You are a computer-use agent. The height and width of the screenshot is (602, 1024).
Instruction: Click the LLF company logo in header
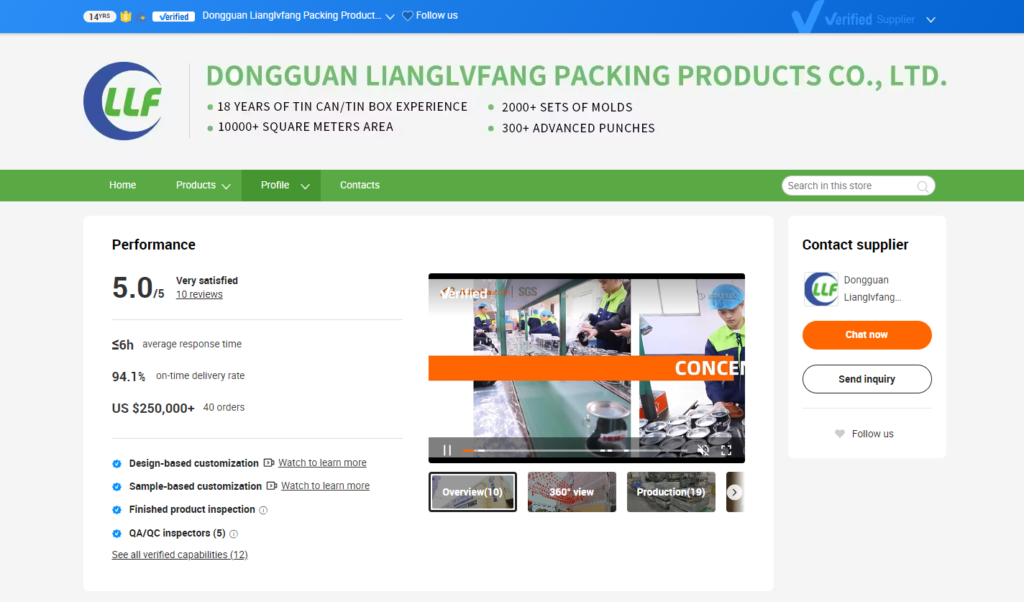point(123,101)
